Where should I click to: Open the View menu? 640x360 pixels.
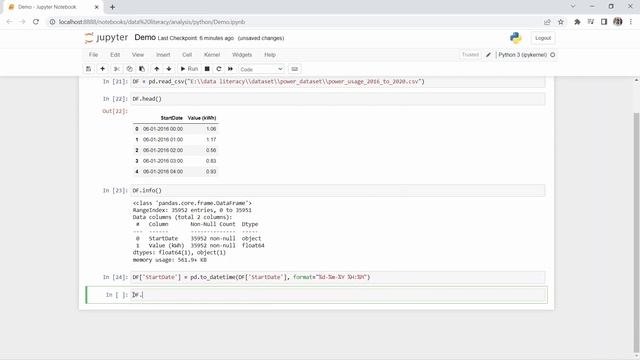[x=138, y=55]
